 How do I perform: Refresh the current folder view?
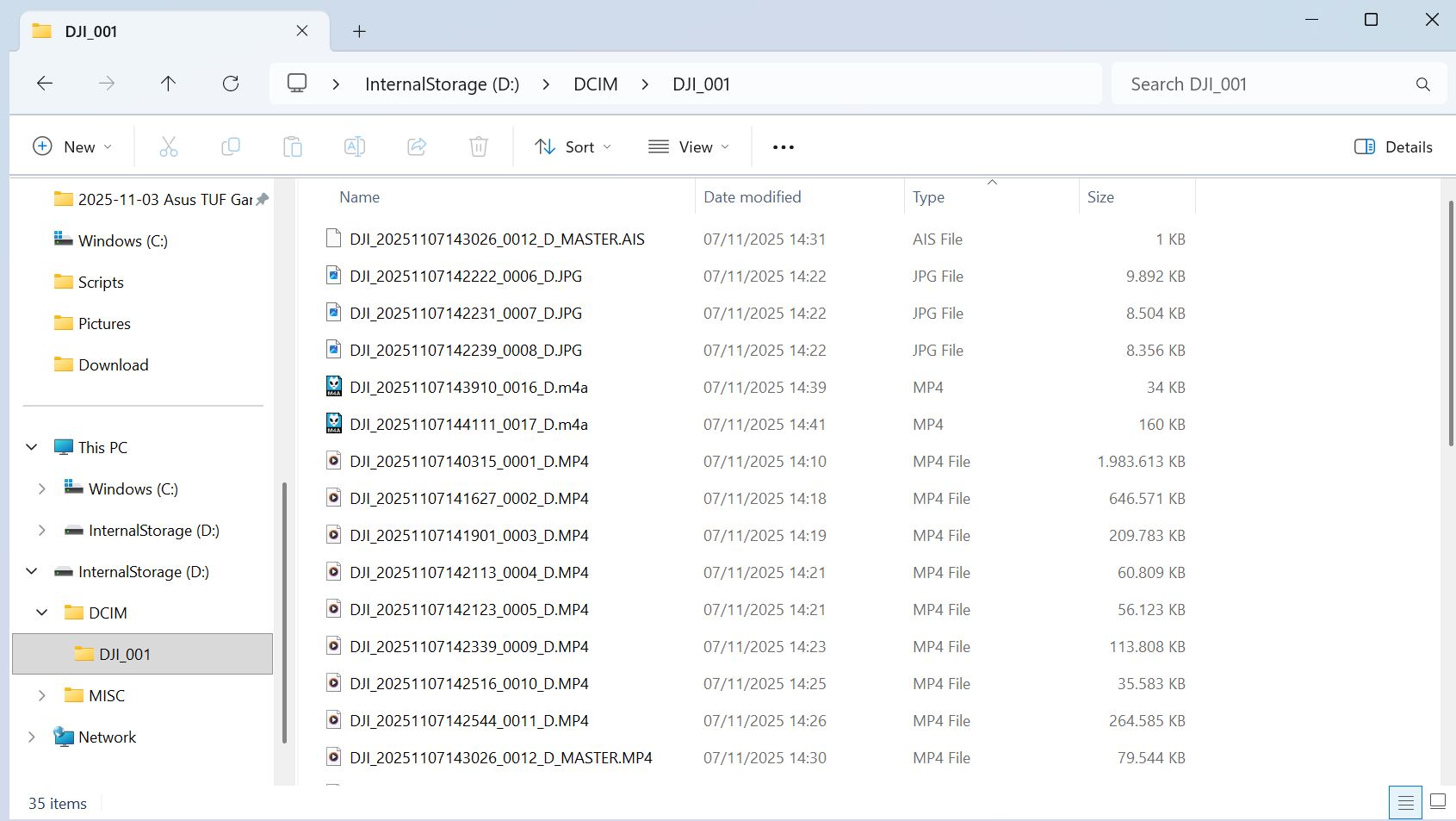(231, 84)
